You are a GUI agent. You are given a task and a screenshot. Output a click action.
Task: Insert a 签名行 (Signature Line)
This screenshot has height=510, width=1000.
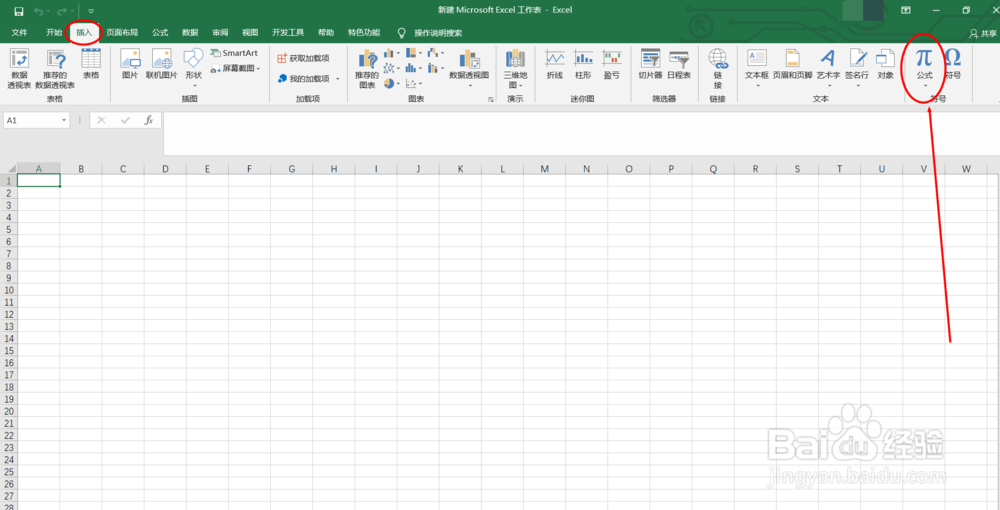pyautogui.click(x=857, y=68)
